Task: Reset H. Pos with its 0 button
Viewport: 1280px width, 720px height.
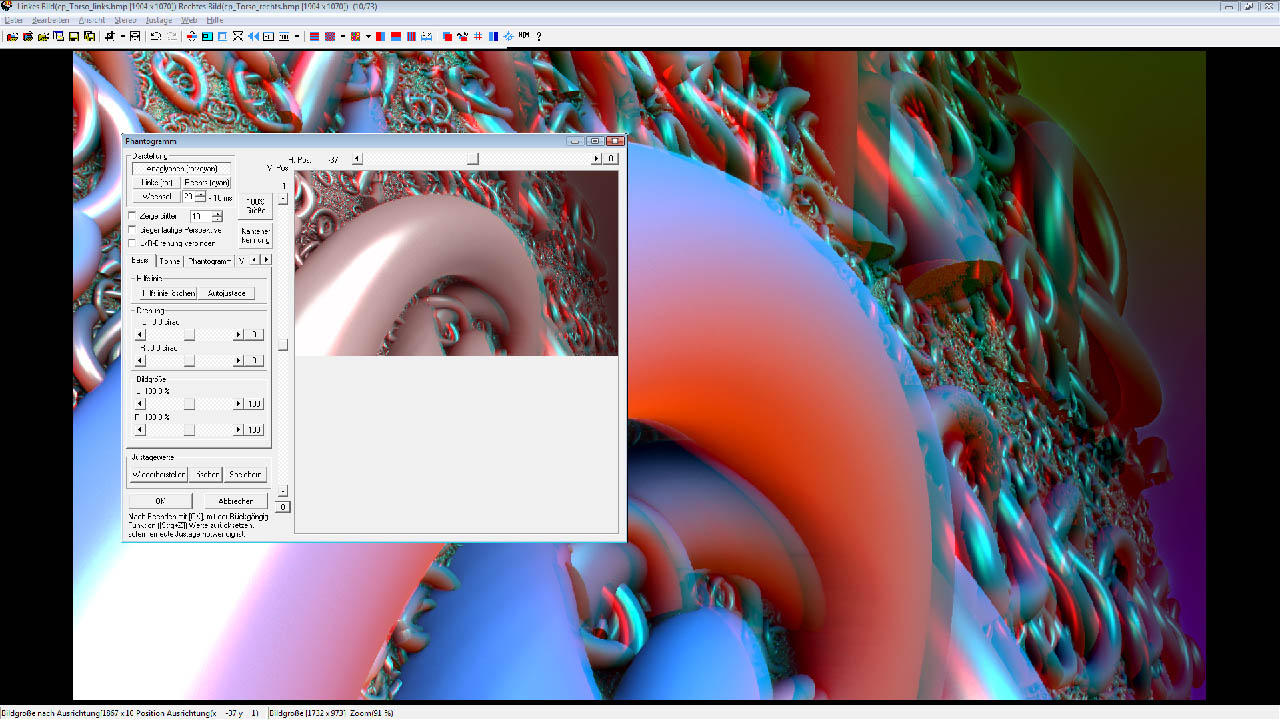Action: point(612,158)
